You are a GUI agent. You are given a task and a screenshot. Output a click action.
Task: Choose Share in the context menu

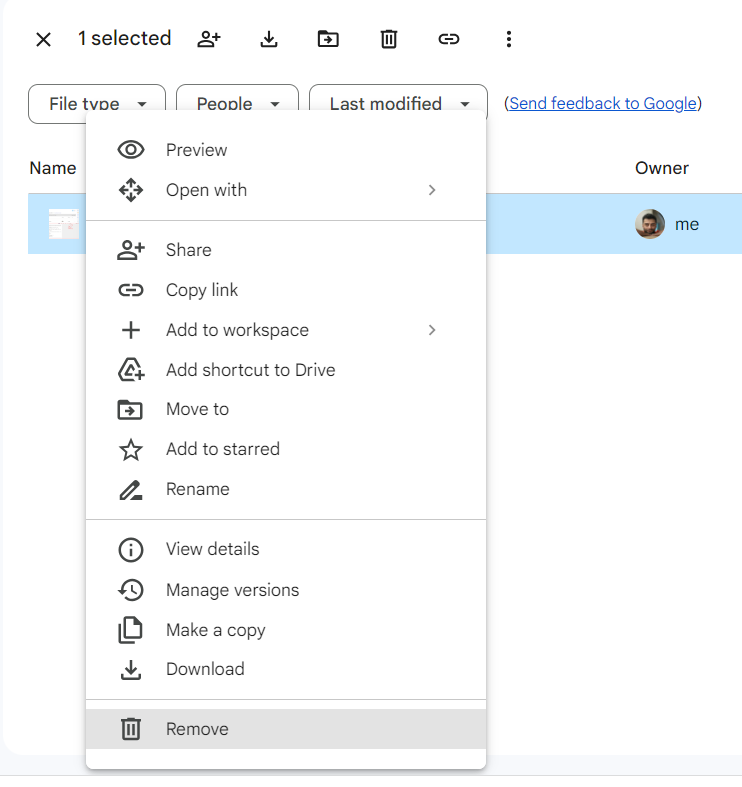pos(286,250)
